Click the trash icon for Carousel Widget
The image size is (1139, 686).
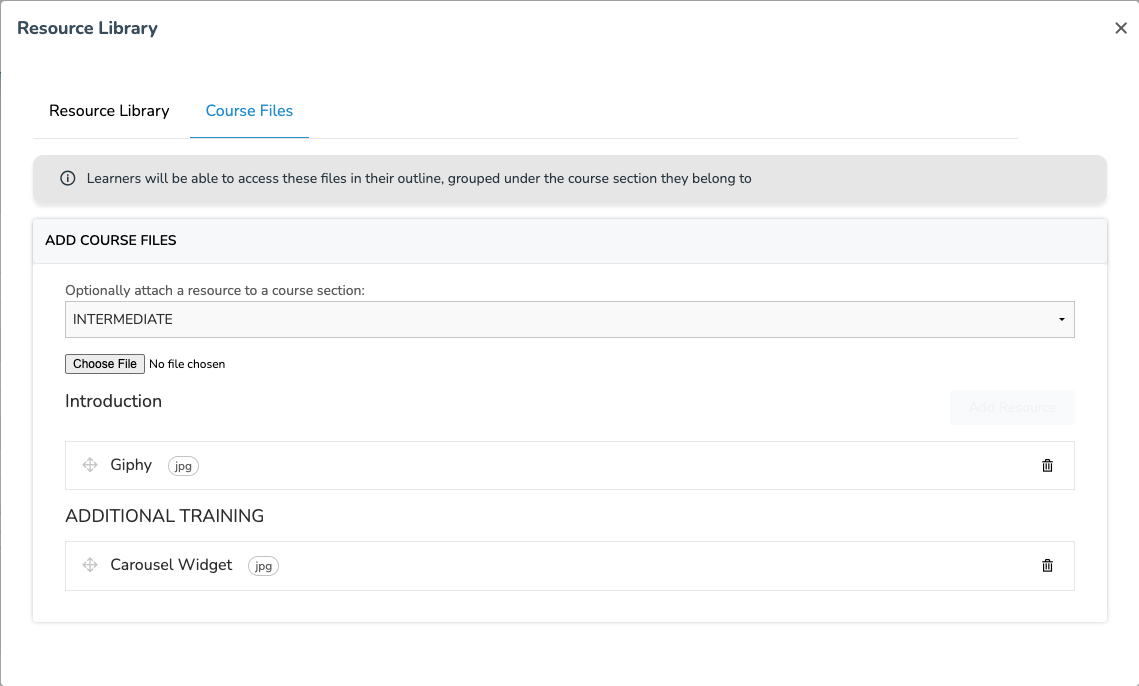click(1047, 565)
